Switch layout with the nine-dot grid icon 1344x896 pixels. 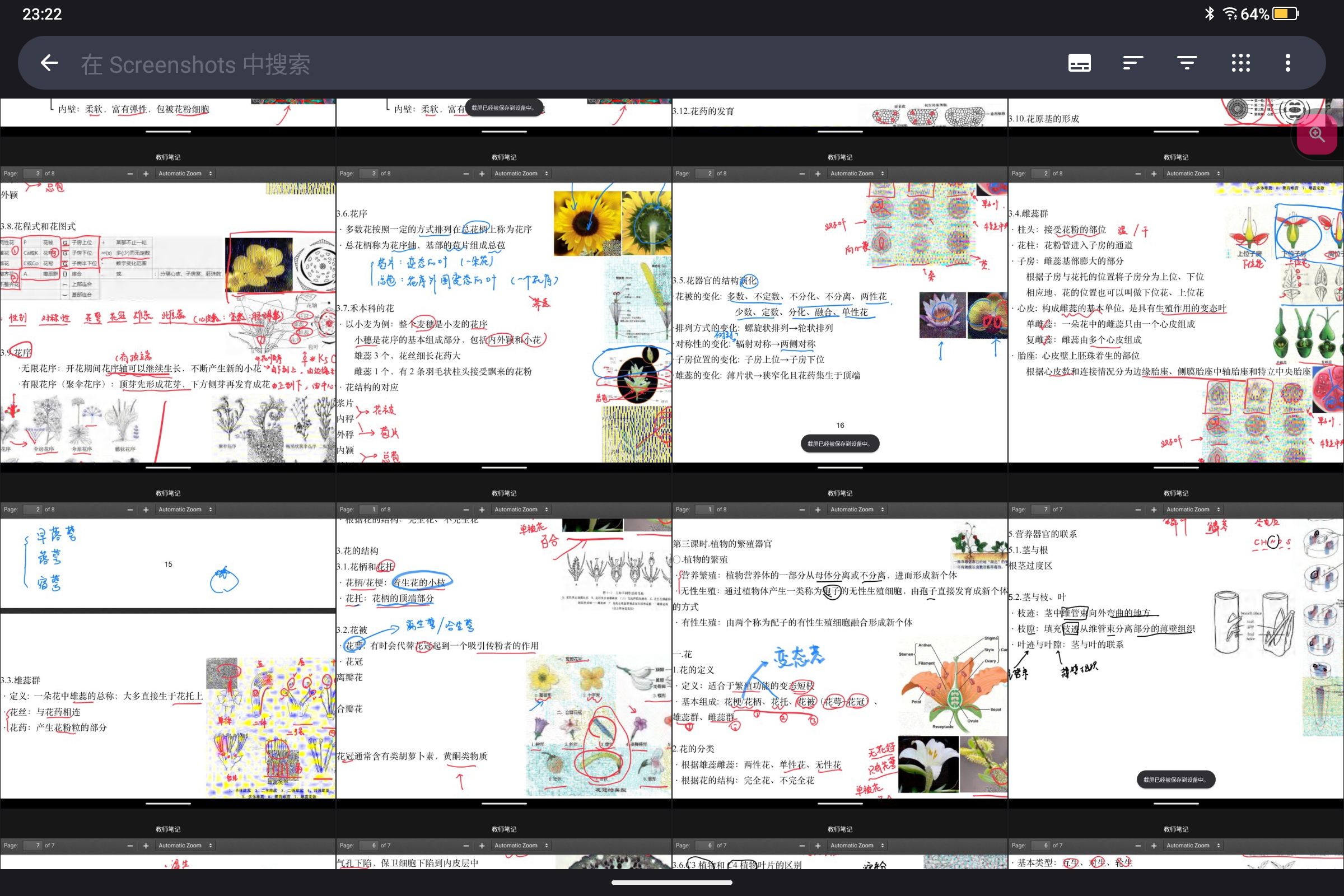pos(1240,63)
